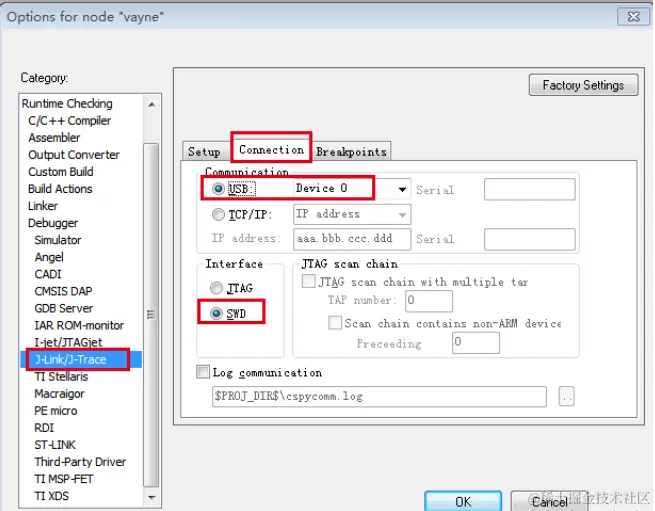
Task: Select the RDI category
Action: (44, 428)
